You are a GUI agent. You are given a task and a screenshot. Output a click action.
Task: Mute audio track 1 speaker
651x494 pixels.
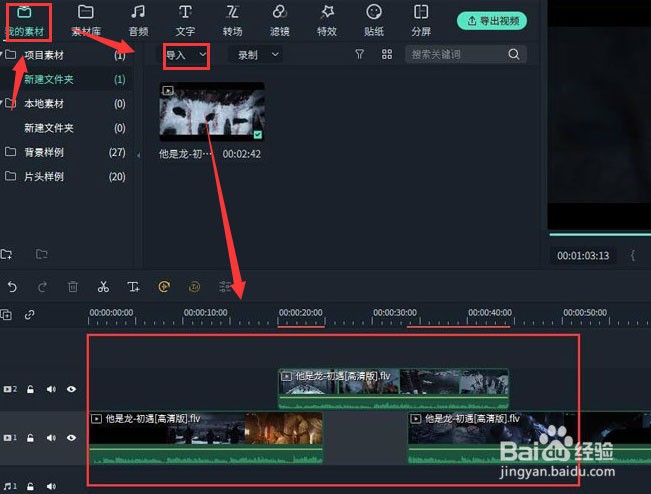click(51, 486)
